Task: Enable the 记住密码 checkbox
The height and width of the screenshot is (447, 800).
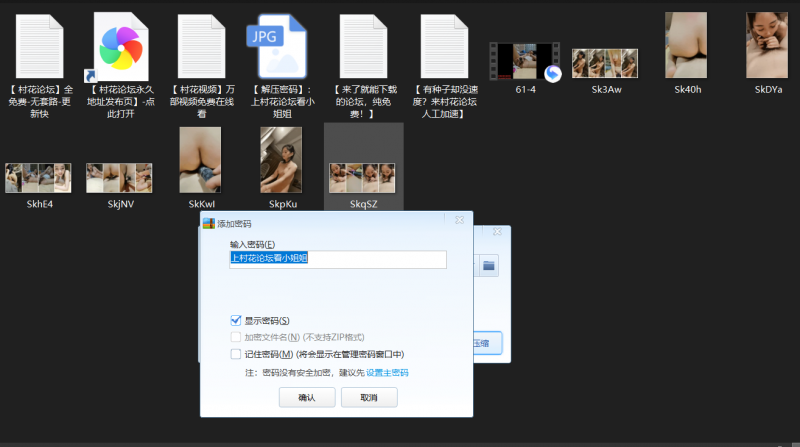Action: [236, 354]
